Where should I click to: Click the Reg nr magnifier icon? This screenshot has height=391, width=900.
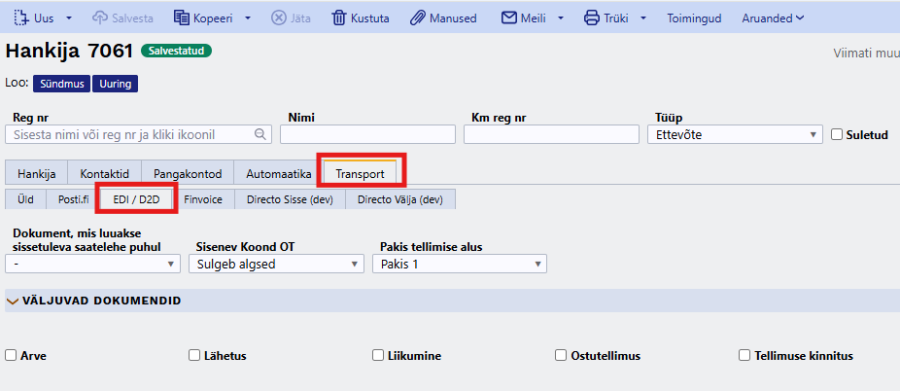pos(260,134)
